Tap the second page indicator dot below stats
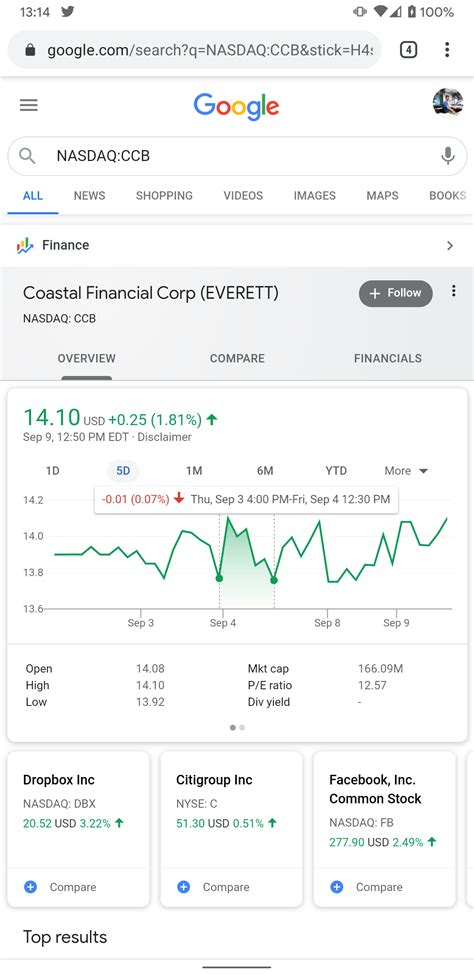Image resolution: width=474 pixels, height=974 pixels. click(242, 727)
